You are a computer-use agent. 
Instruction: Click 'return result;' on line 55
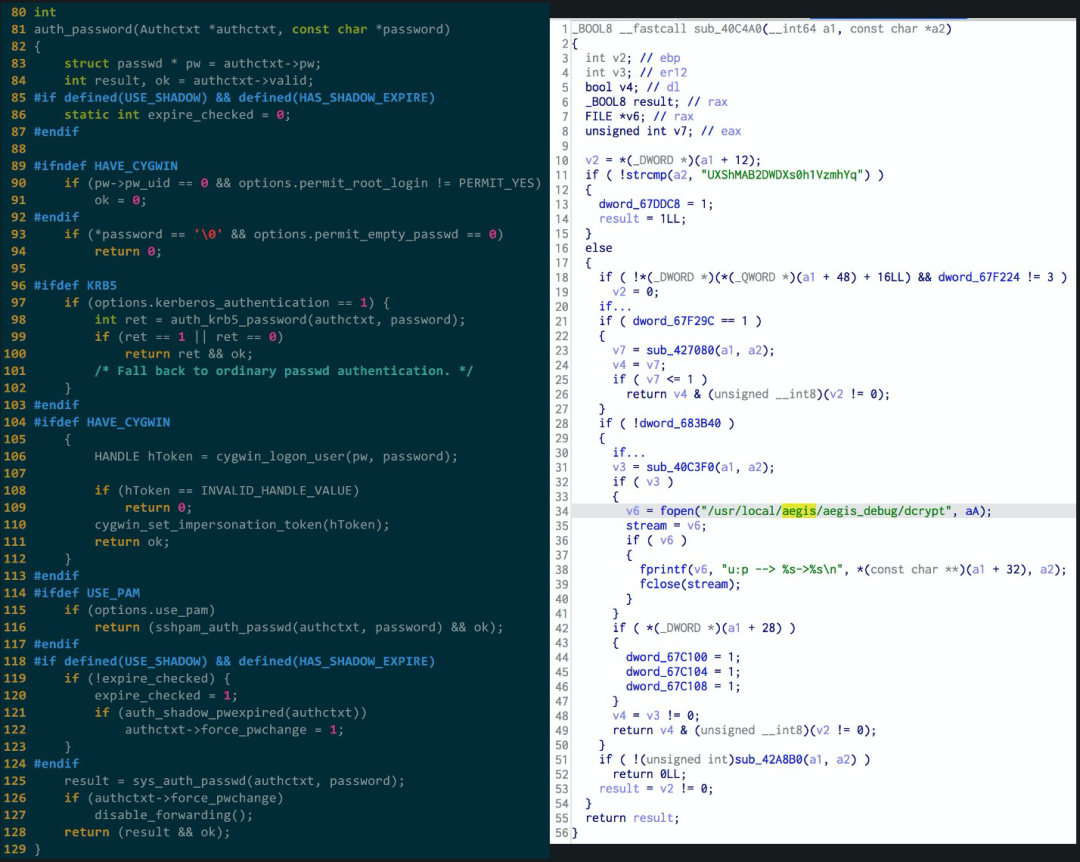point(632,818)
